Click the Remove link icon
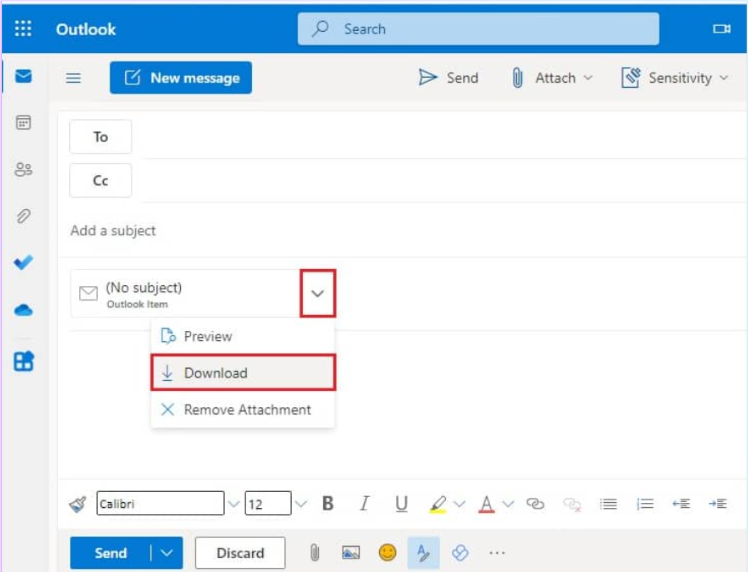The image size is (750, 572). tap(572, 504)
